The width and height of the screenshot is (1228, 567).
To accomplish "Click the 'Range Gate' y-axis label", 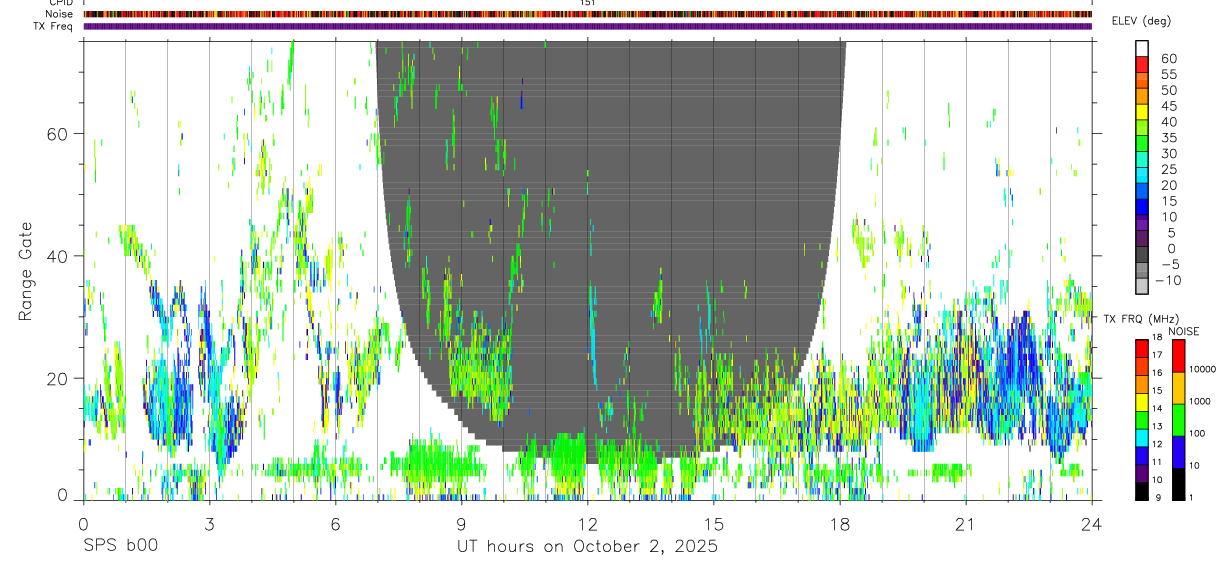I will [26, 271].
